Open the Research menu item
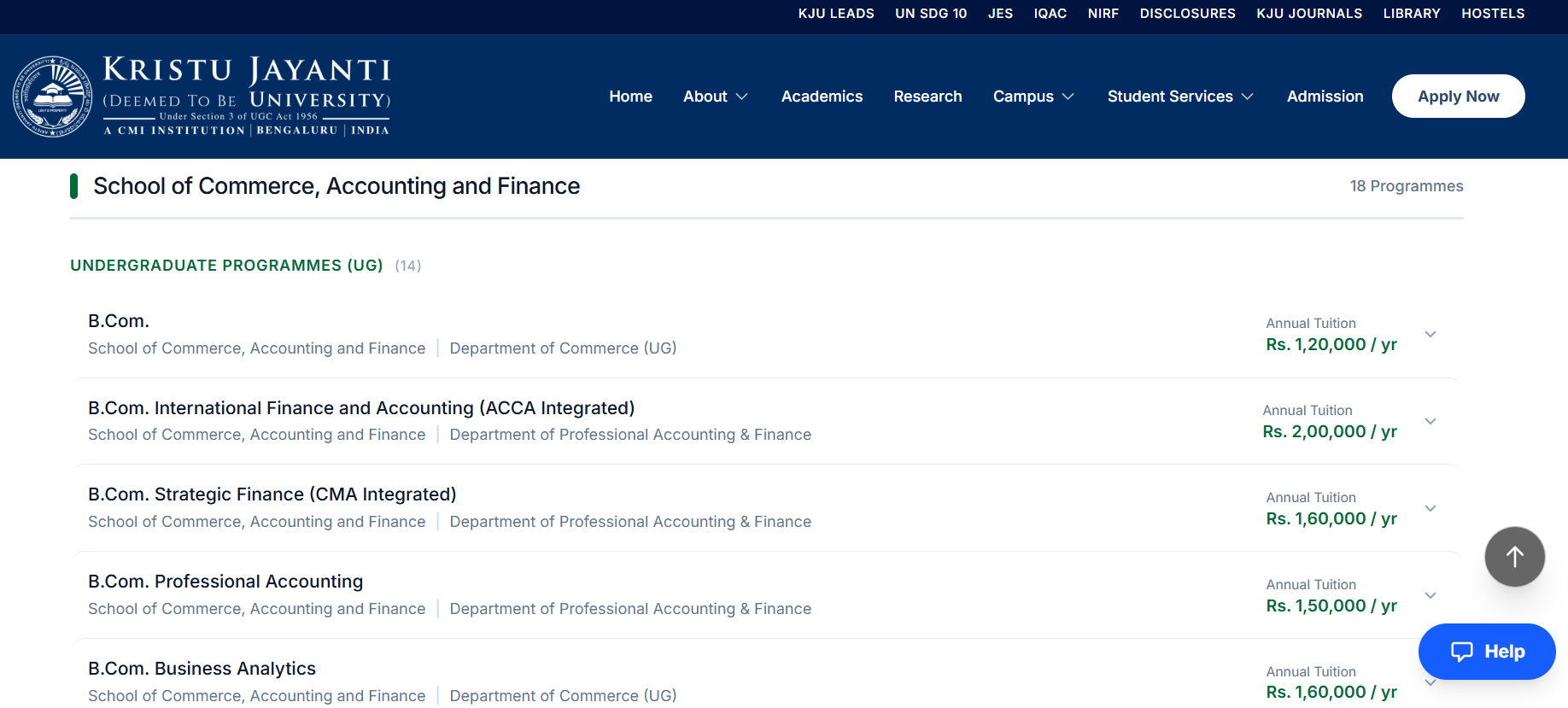Screen dimensions: 1568x708 pos(928,97)
